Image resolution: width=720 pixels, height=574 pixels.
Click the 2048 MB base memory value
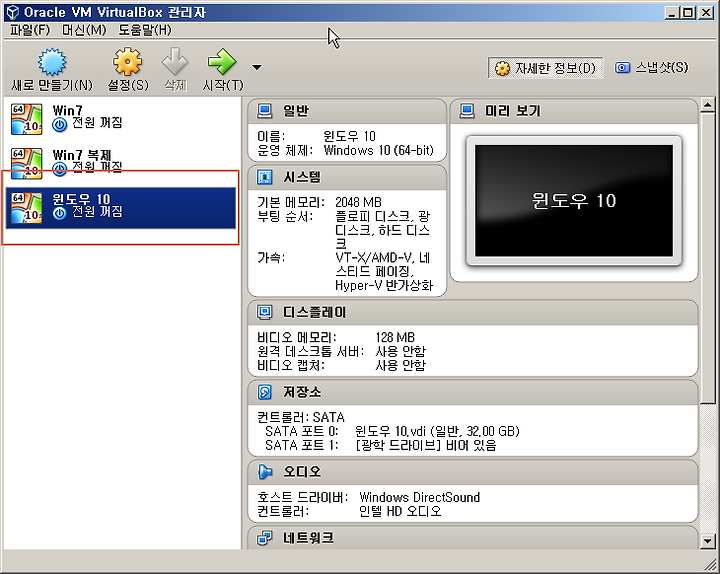click(x=358, y=203)
